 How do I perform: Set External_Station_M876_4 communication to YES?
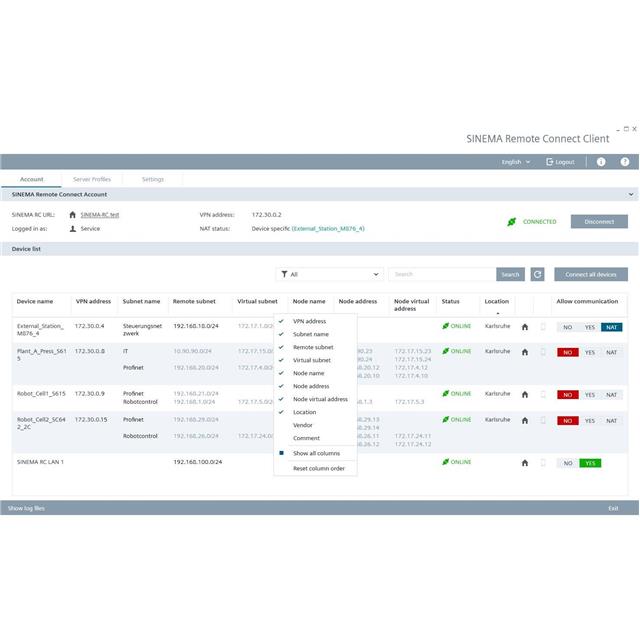tap(589, 327)
